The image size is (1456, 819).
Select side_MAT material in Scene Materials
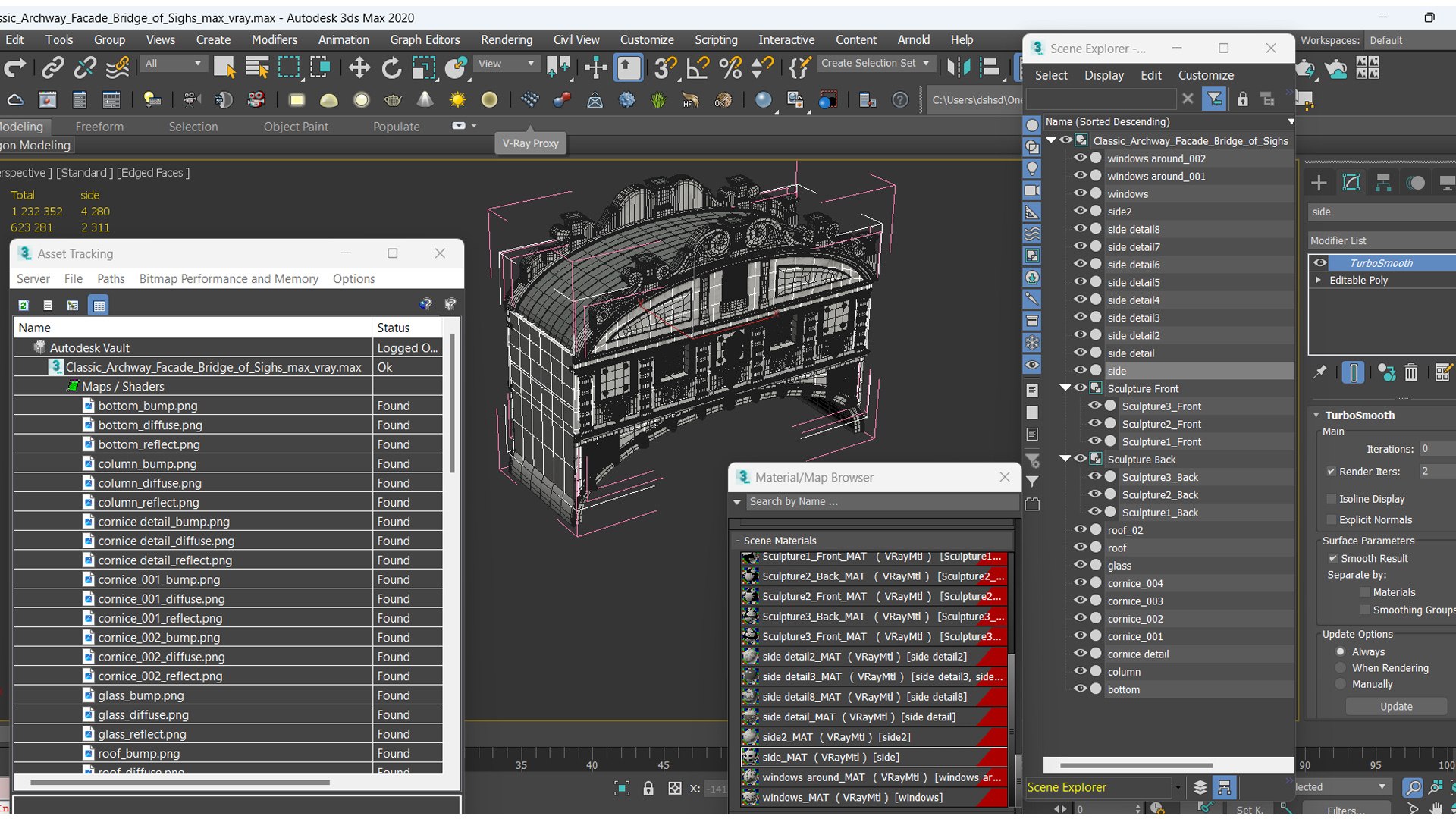click(874, 757)
